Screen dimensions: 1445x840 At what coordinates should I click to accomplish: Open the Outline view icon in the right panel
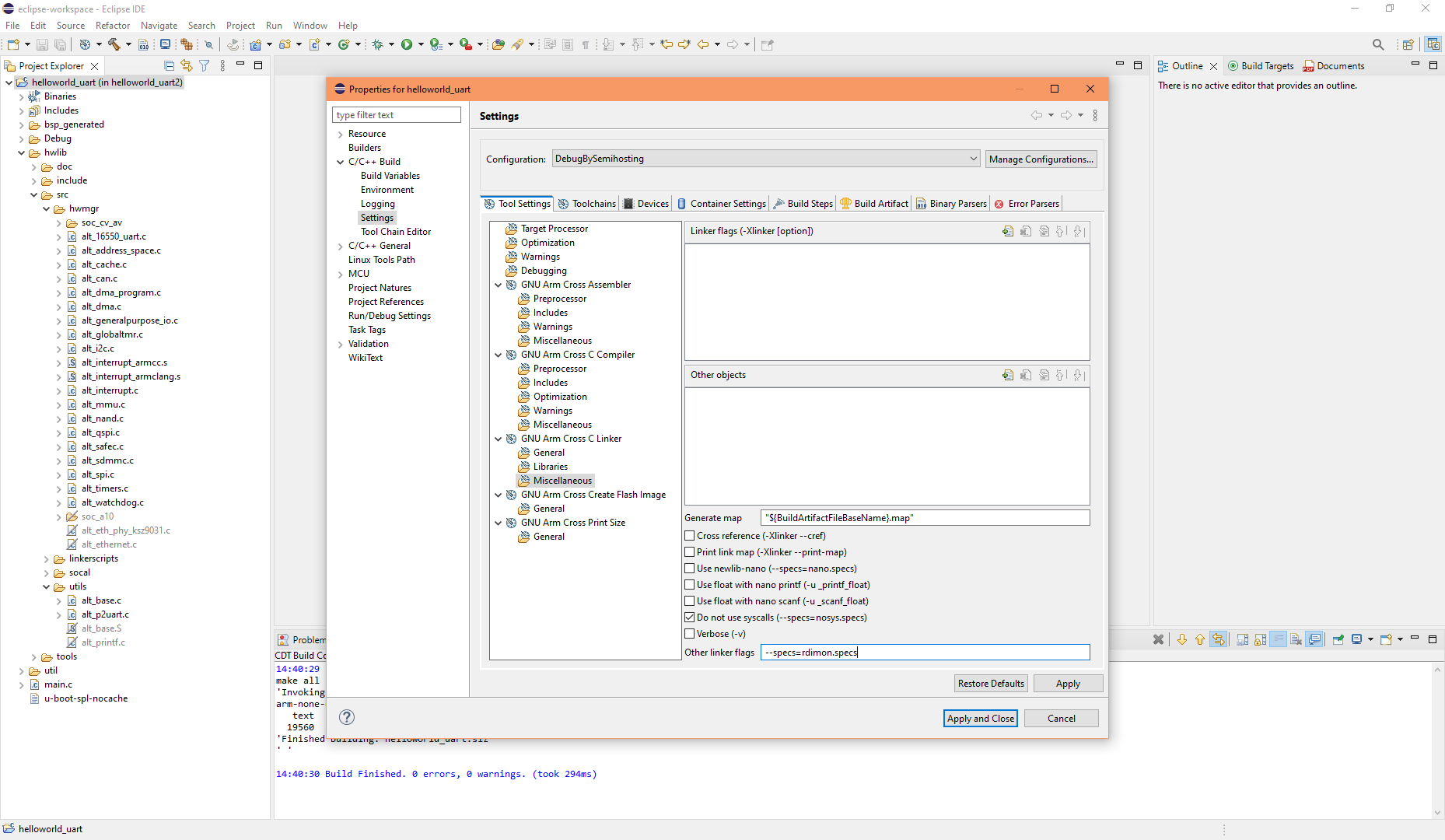click(1163, 65)
